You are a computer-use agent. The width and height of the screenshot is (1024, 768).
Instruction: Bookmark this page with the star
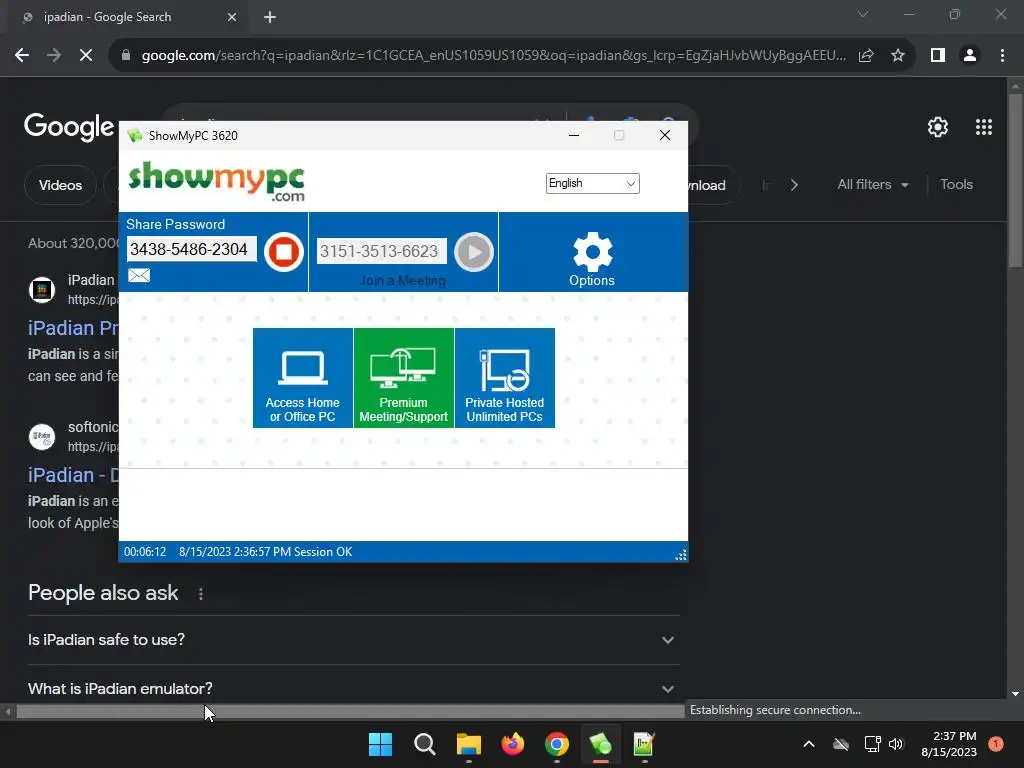898,56
